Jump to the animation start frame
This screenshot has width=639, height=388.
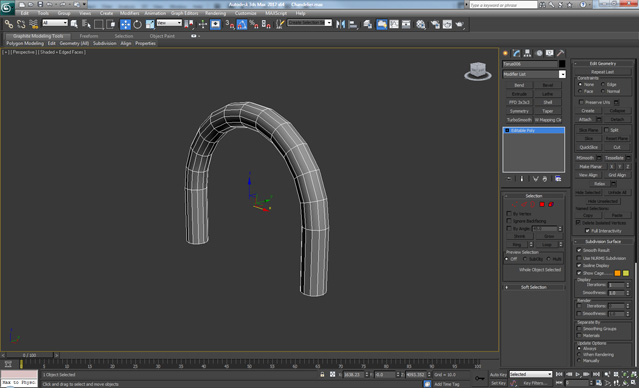[560, 374]
